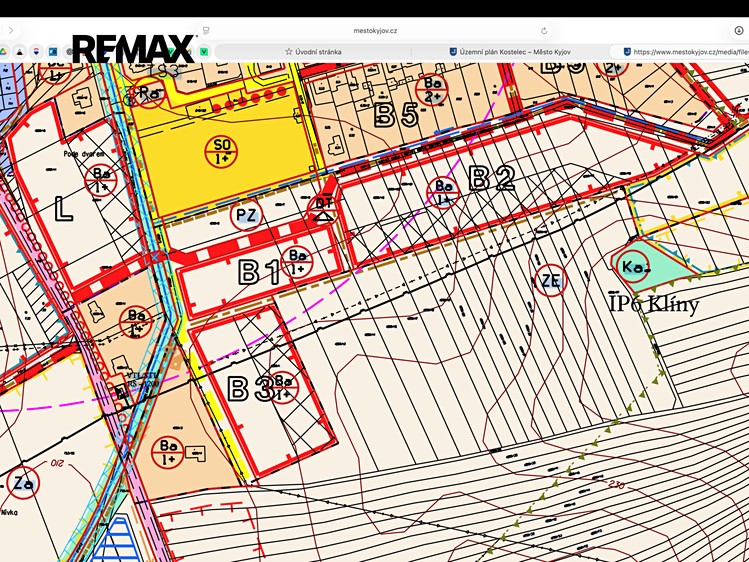749x562 pixels.
Task: Click the Ba 1+ marker inside B1
Action: [x=297, y=262]
